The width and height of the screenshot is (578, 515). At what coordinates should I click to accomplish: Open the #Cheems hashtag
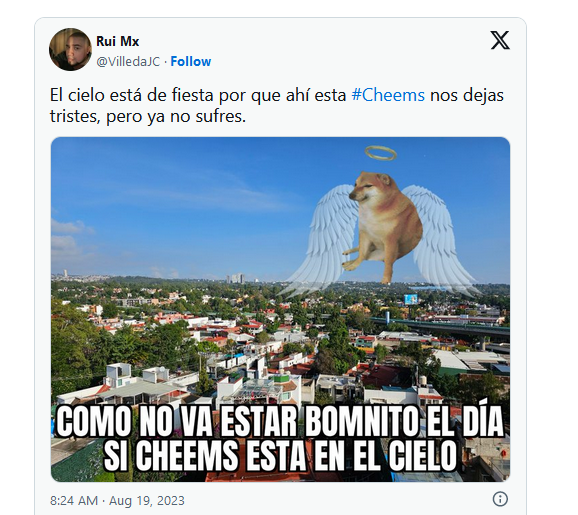[388, 95]
